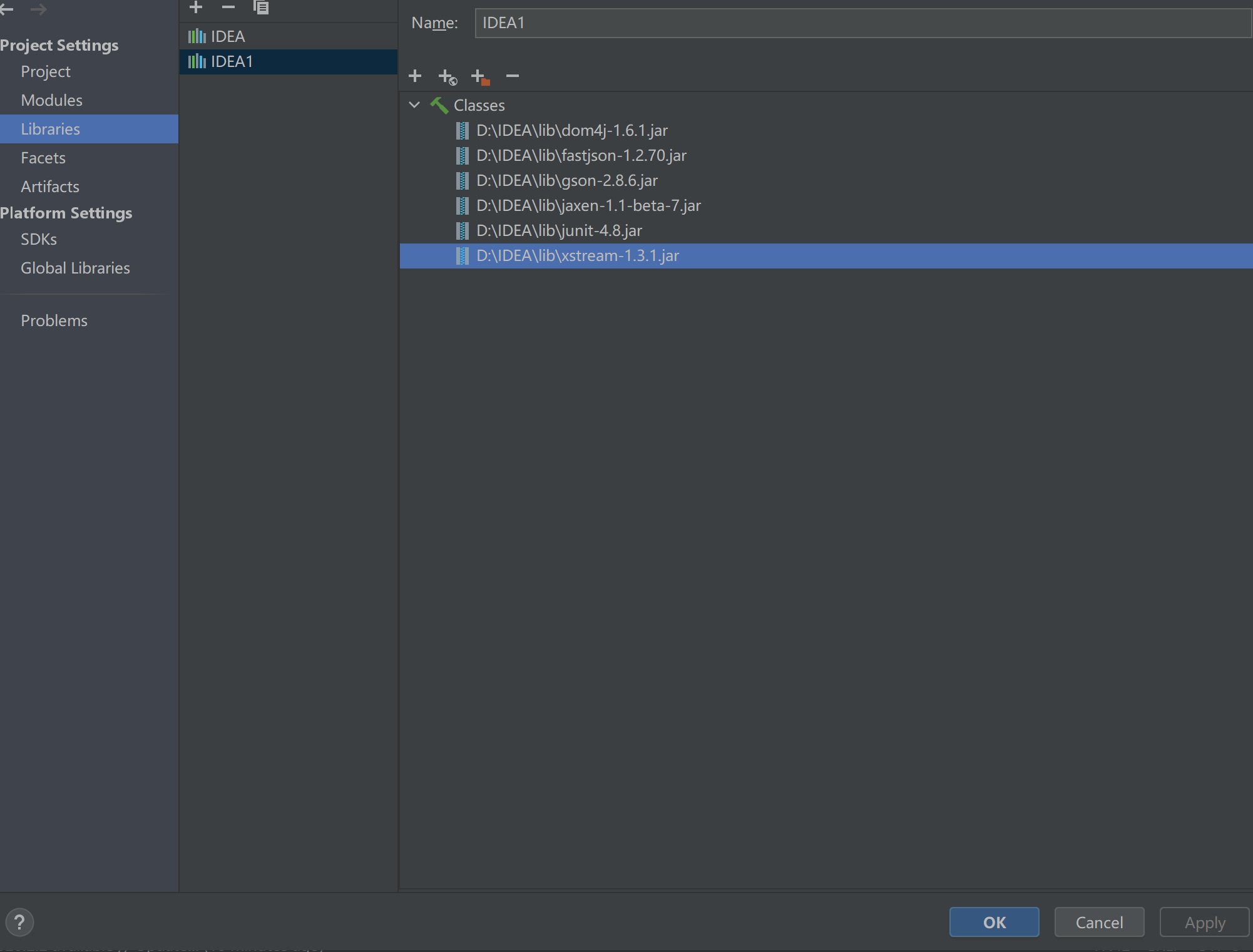
Task: Open the Artifacts settings page
Action: tap(50, 187)
